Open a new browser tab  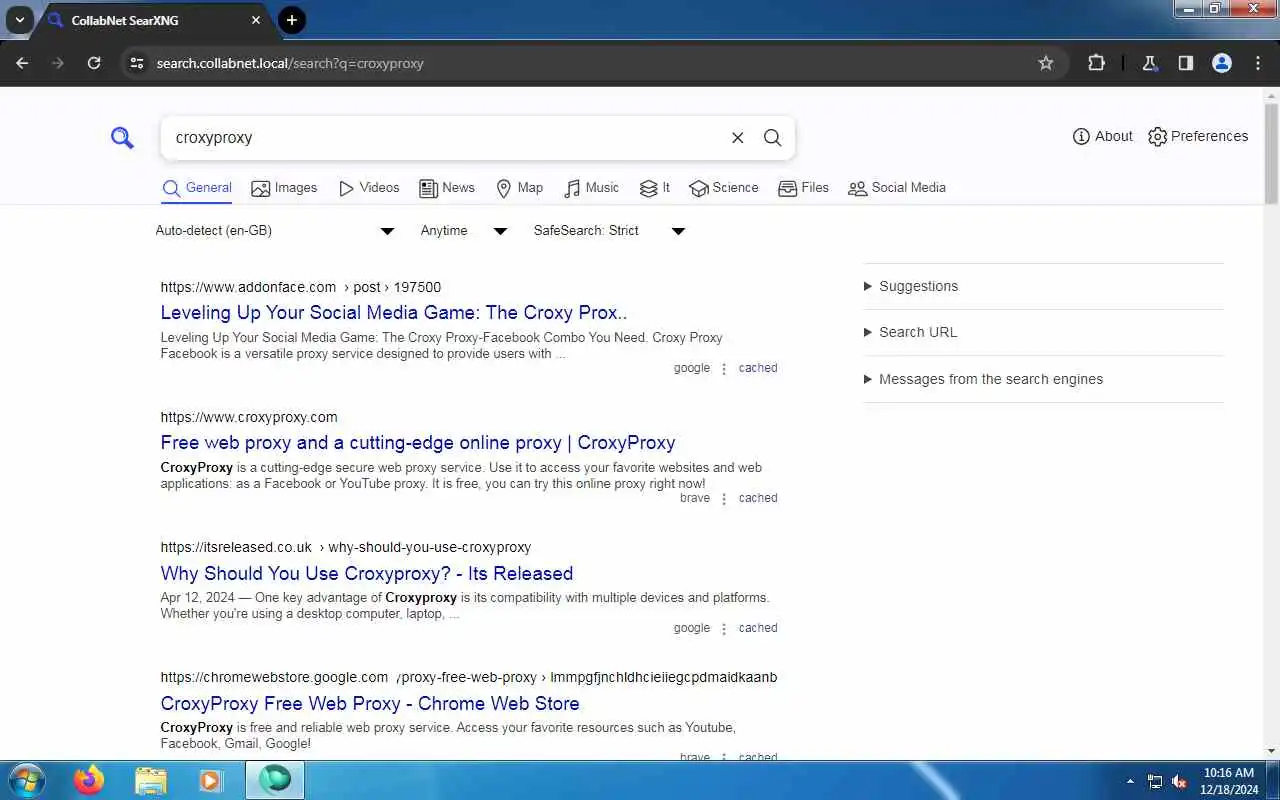pyautogui.click(x=291, y=20)
